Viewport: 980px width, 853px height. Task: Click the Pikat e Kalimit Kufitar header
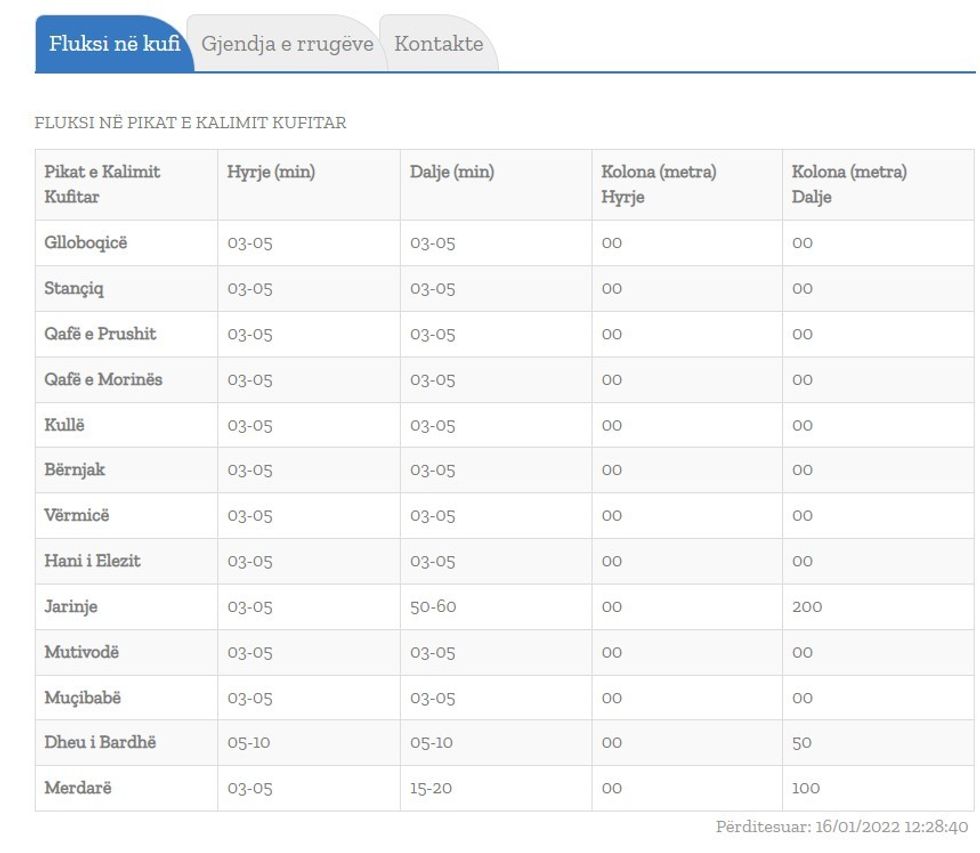coord(102,184)
